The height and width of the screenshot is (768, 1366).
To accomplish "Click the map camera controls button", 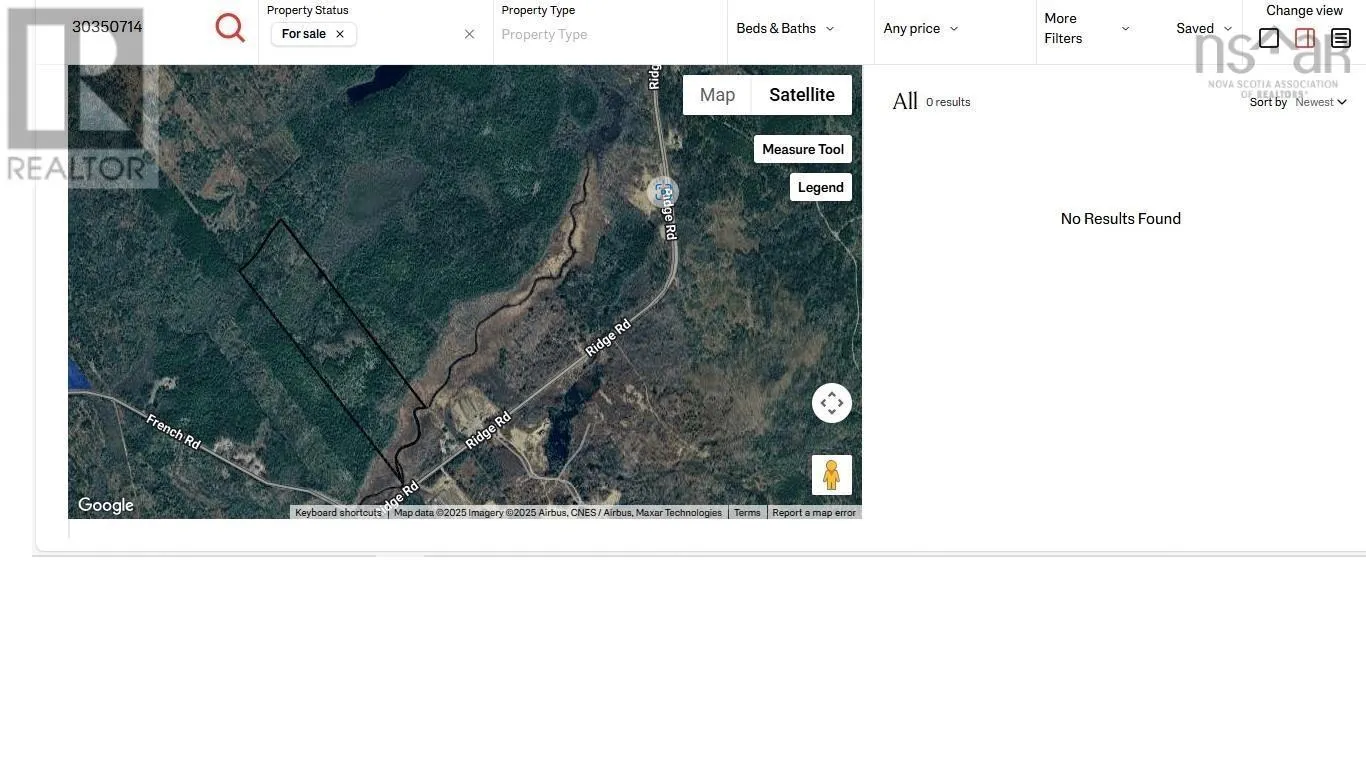I will coord(831,403).
